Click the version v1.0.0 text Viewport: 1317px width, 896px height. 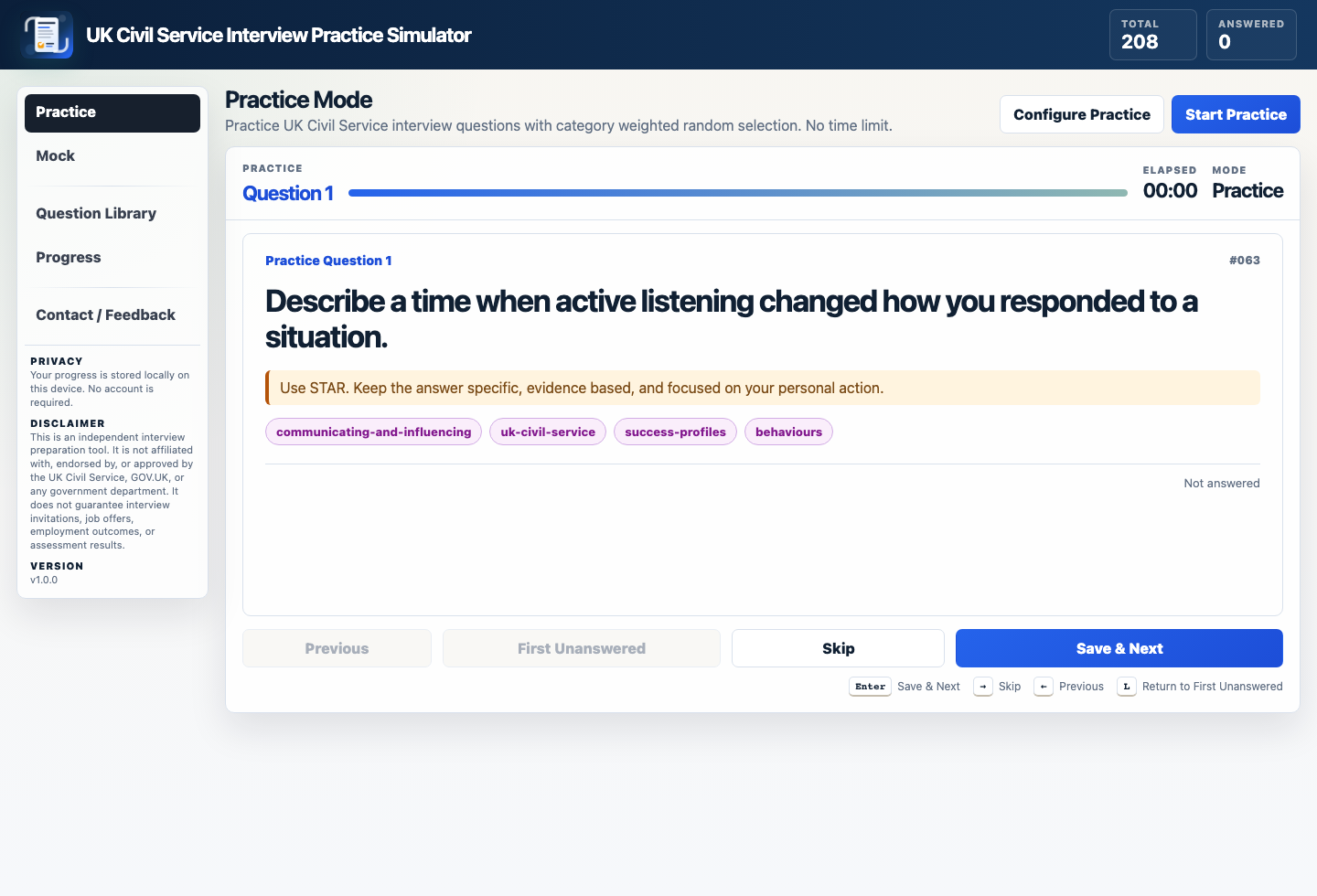(x=44, y=580)
